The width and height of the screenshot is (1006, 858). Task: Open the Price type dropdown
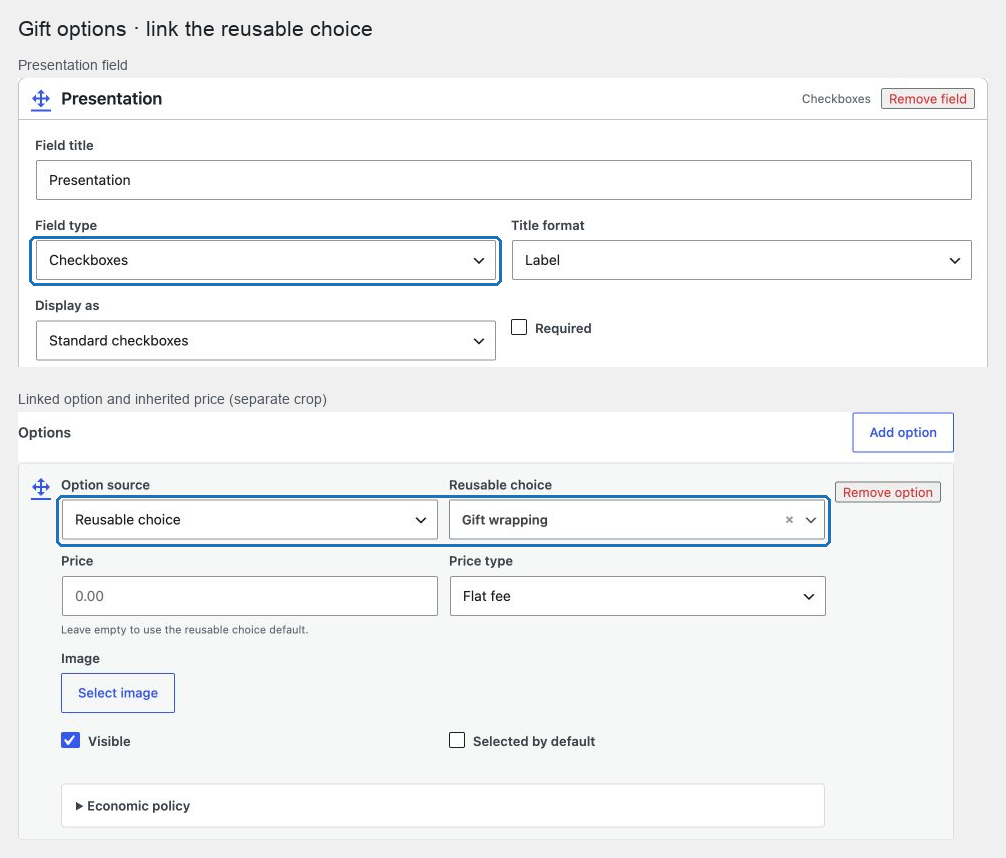(x=638, y=596)
